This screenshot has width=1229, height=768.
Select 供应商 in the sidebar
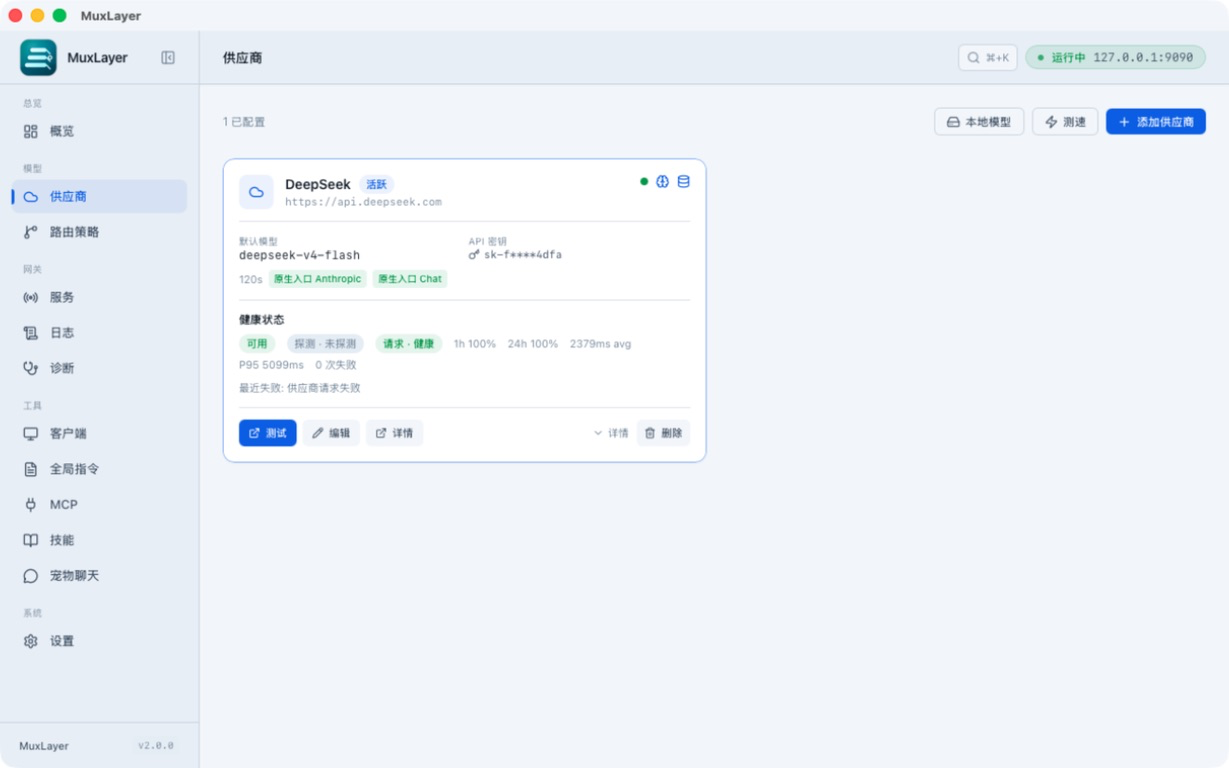pos(99,197)
